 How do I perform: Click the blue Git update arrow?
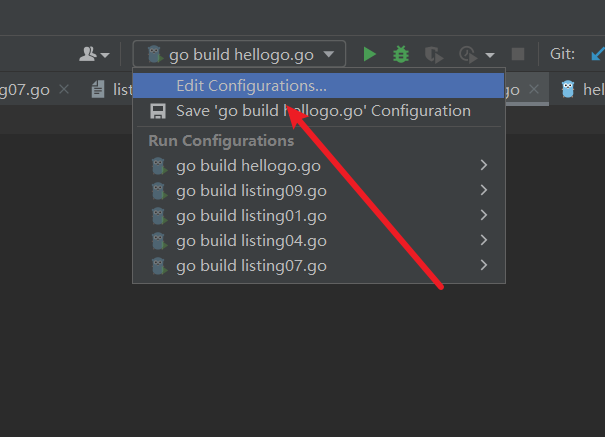click(595, 54)
